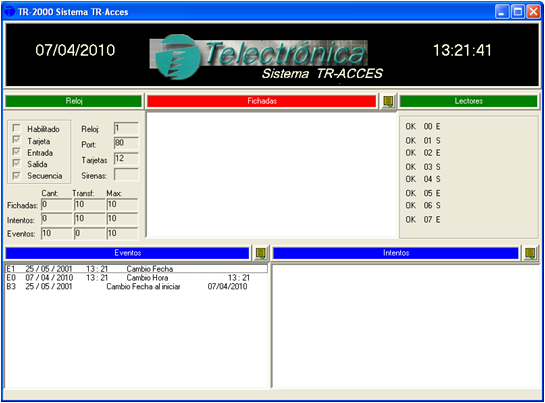
Task: Click inside the empty Fichadas list
Action: click(271, 175)
